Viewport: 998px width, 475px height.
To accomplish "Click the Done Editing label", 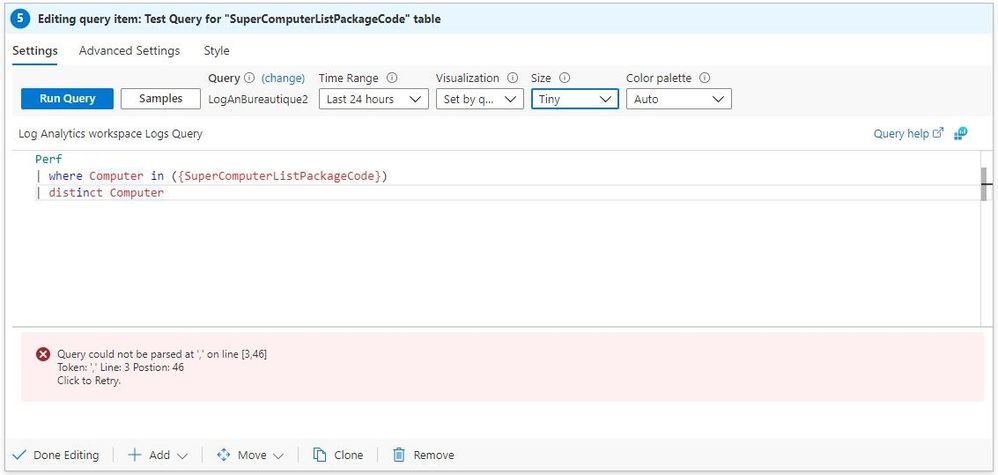I will [x=66, y=455].
